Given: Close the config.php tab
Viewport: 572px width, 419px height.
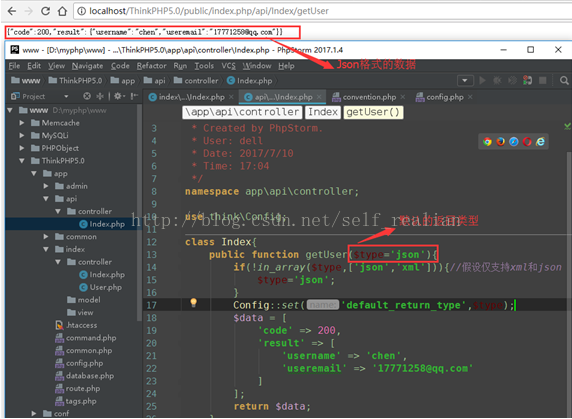Looking at the screenshot, I should 470,97.
